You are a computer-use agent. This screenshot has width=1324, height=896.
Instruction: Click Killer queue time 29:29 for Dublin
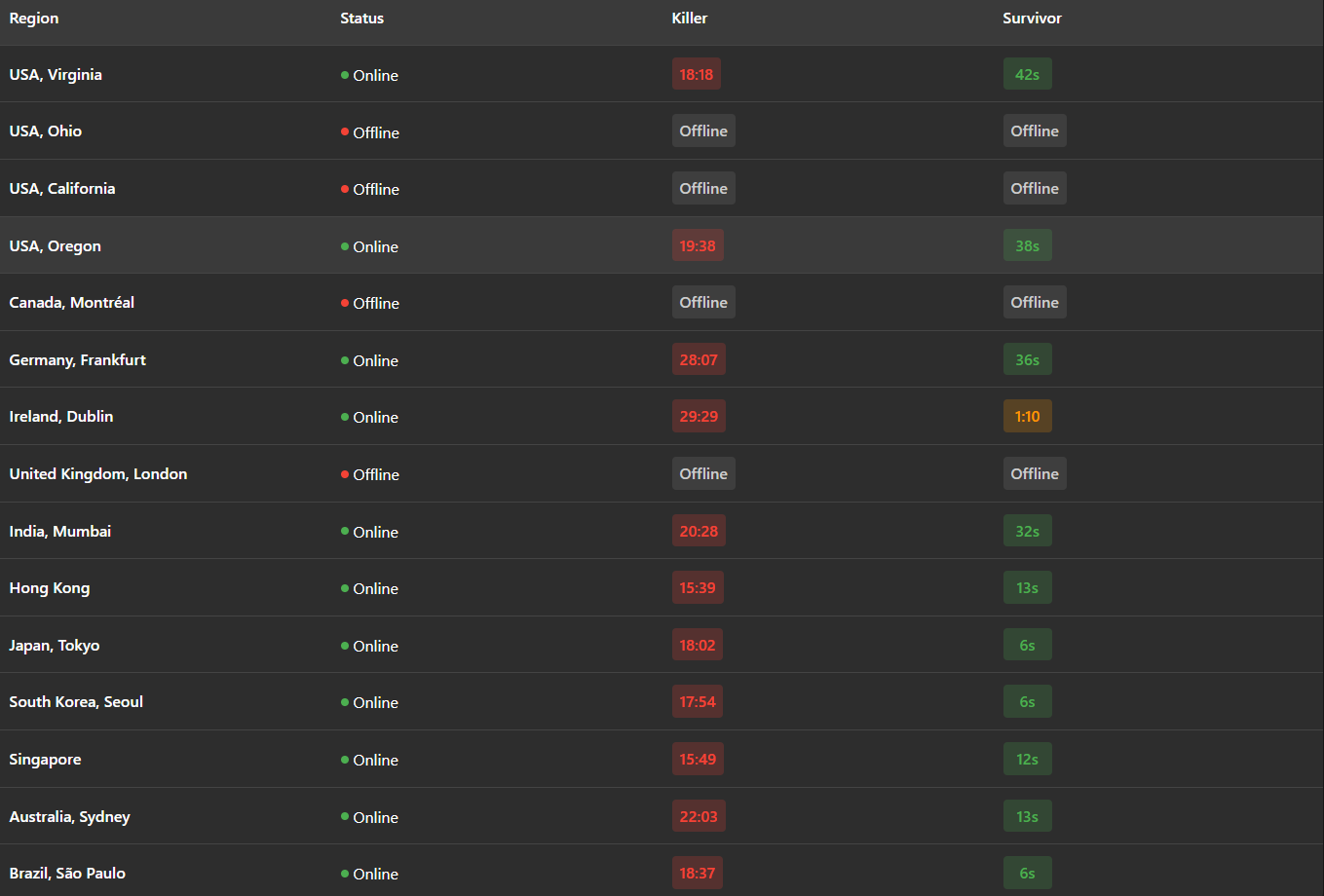pos(699,416)
